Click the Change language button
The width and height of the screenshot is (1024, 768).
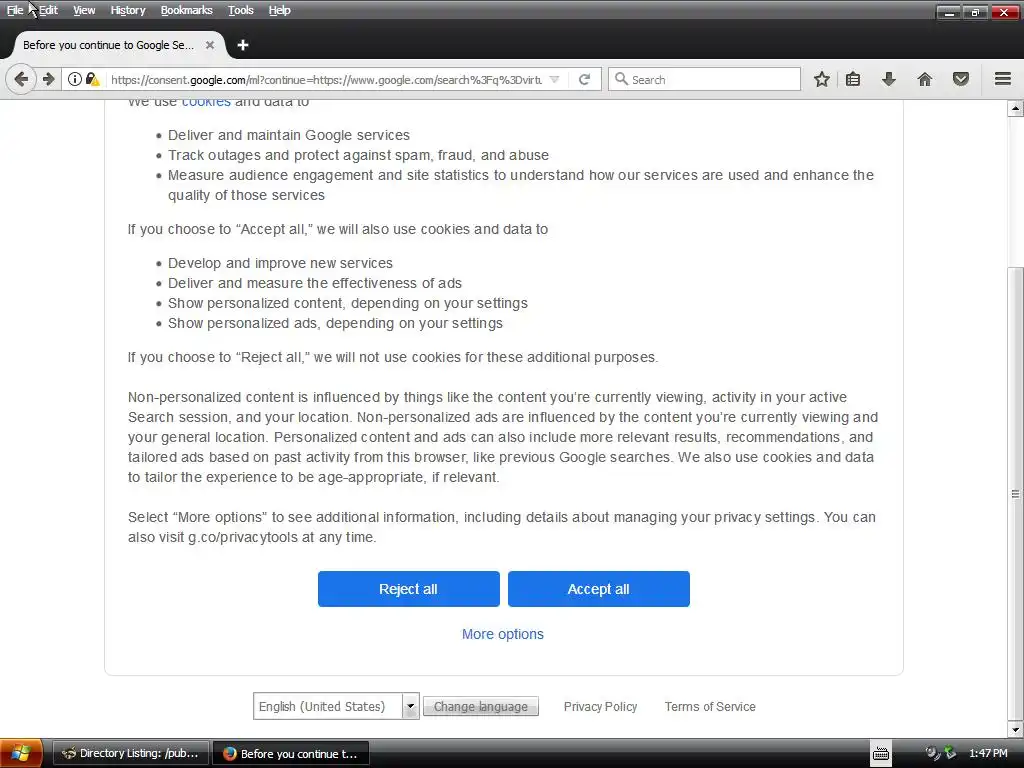pyautogui.click(x=481, y=707)
